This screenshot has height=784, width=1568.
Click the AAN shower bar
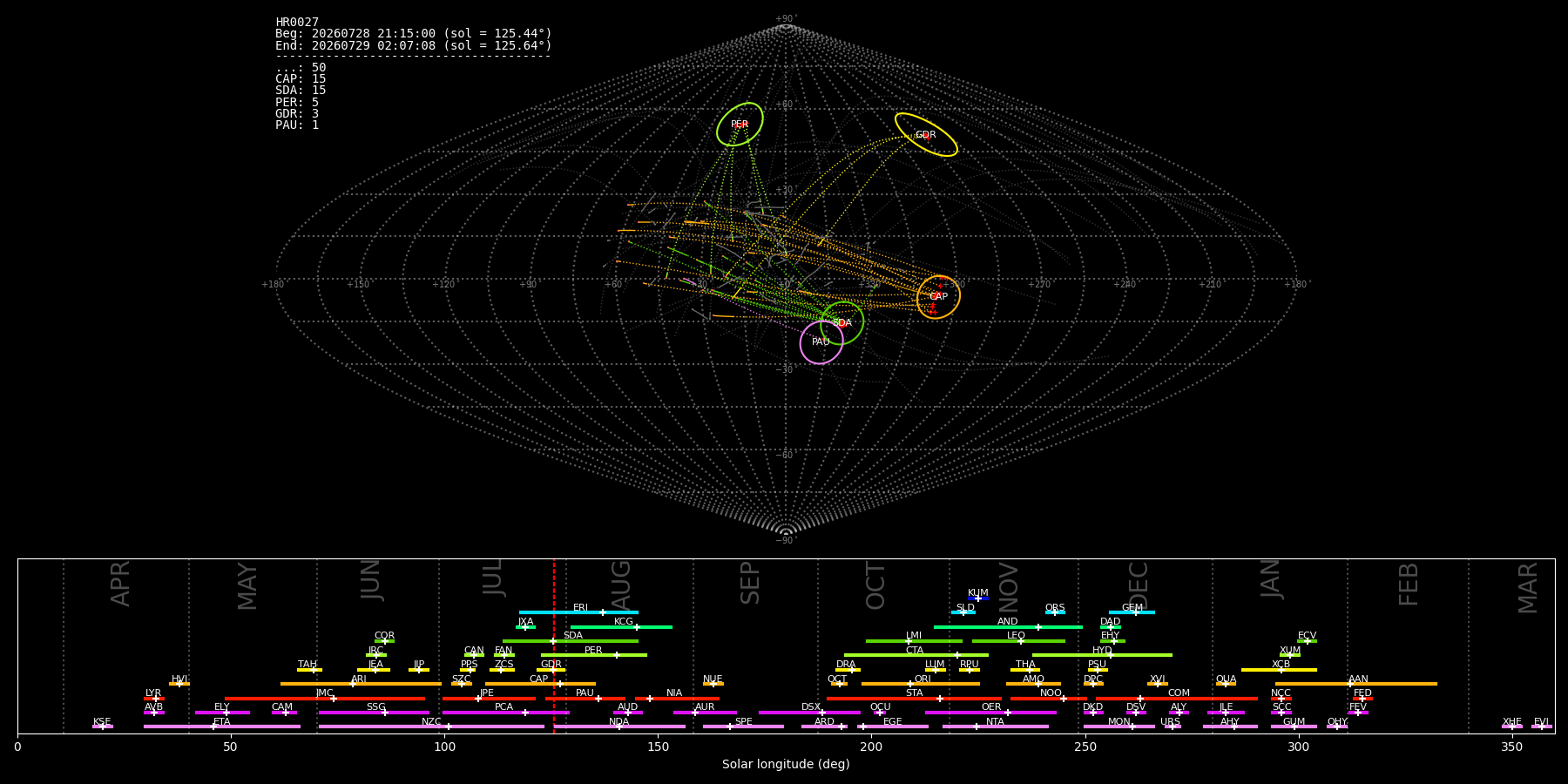point(1356,684)
